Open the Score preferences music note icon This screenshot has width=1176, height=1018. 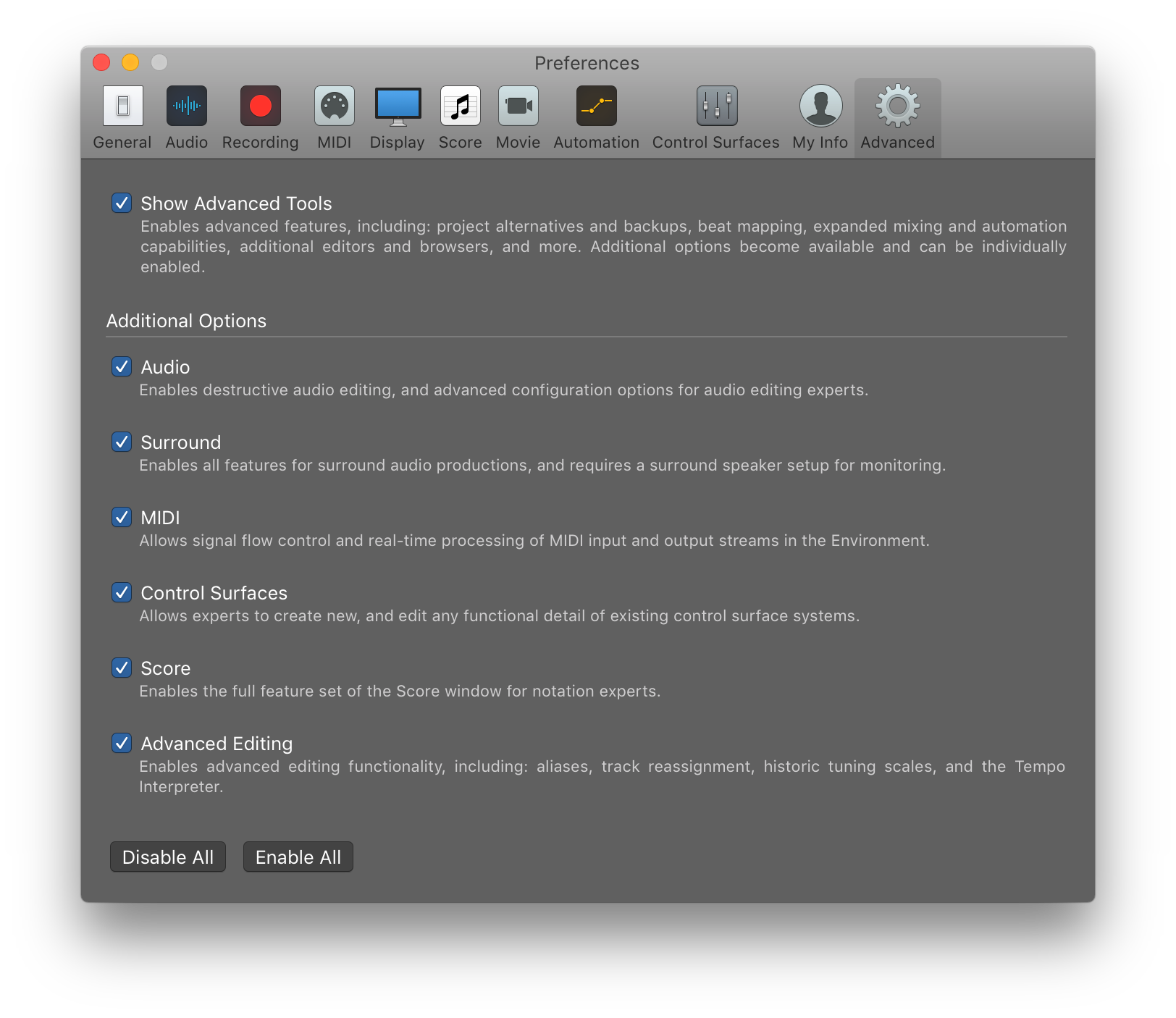[461, 106]
